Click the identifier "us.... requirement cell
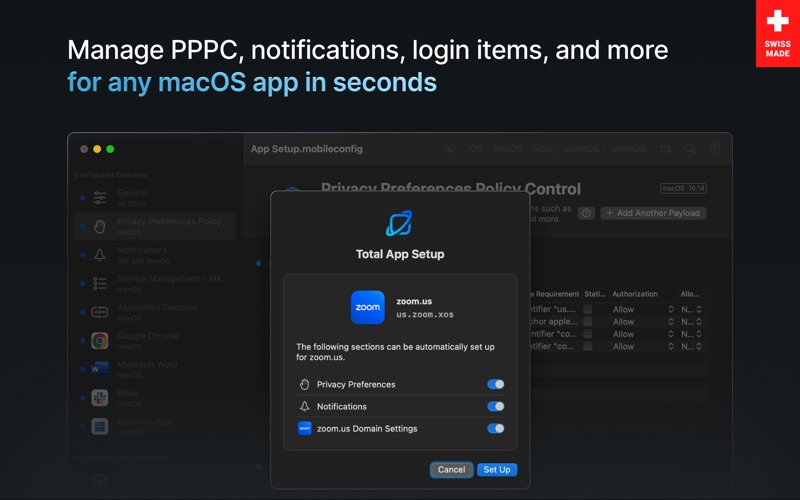This screenshot has width=800, height=500. pyautogui.click(x=553, y=309)
